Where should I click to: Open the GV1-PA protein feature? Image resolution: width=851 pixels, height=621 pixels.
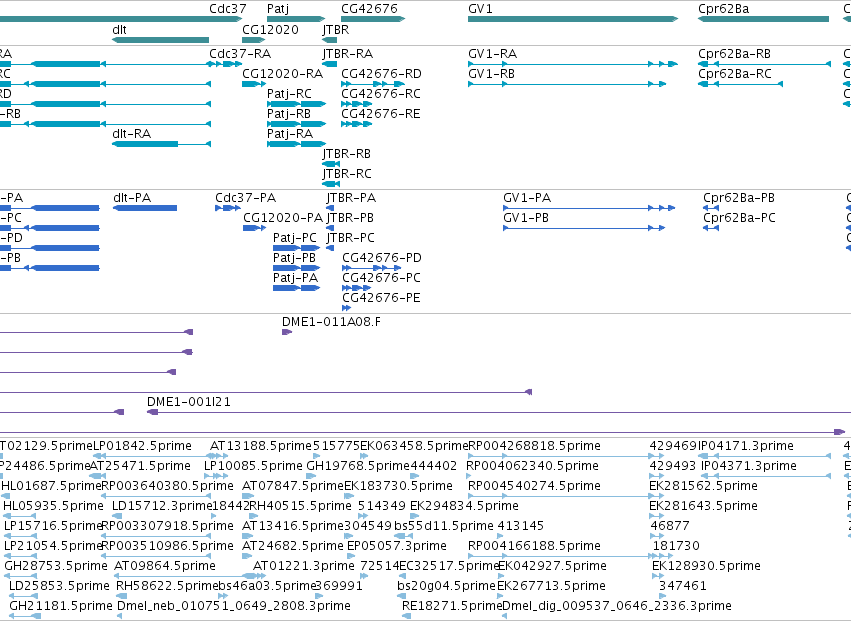589,208
